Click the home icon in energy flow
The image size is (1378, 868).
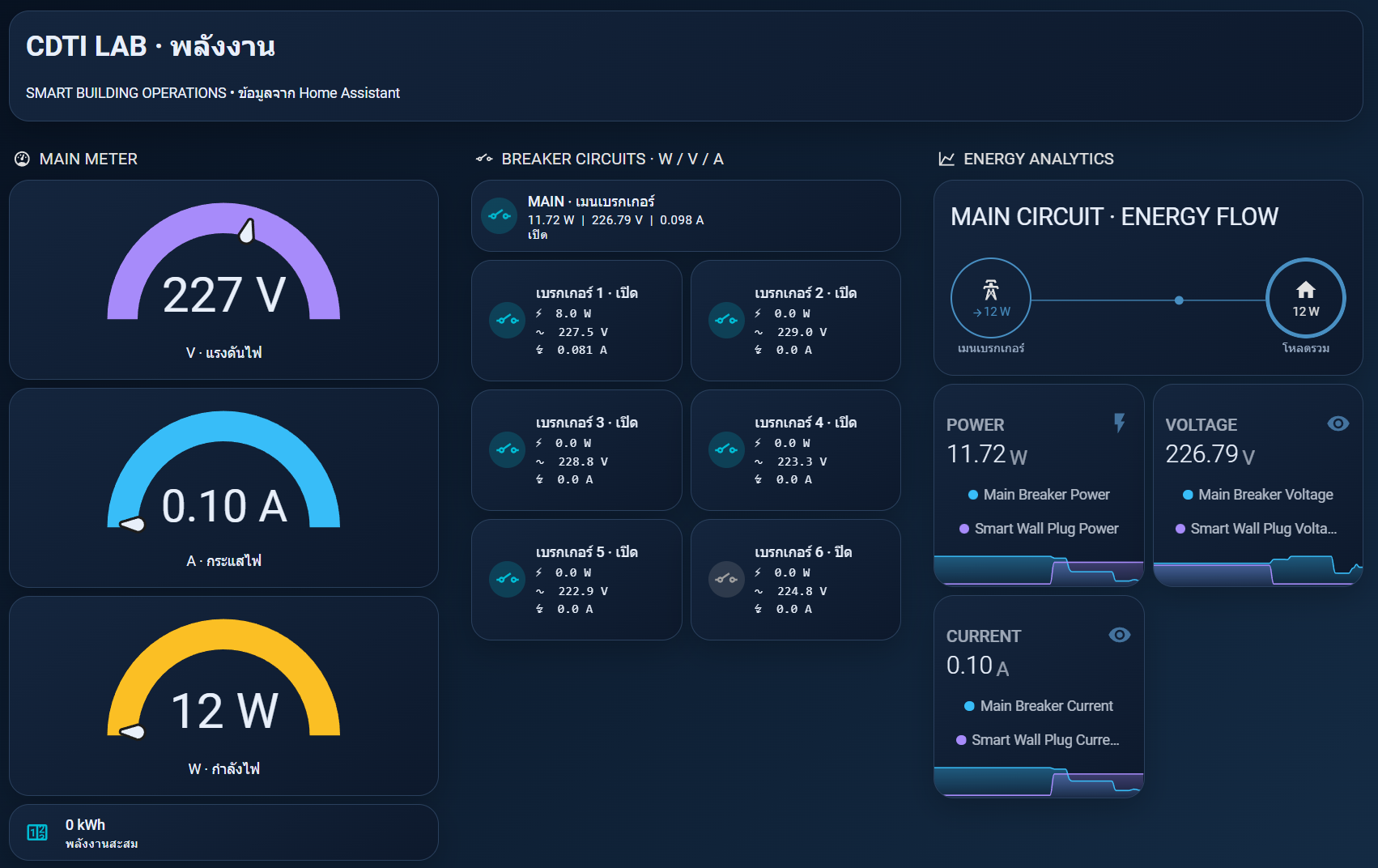[x=1306, y=289]
